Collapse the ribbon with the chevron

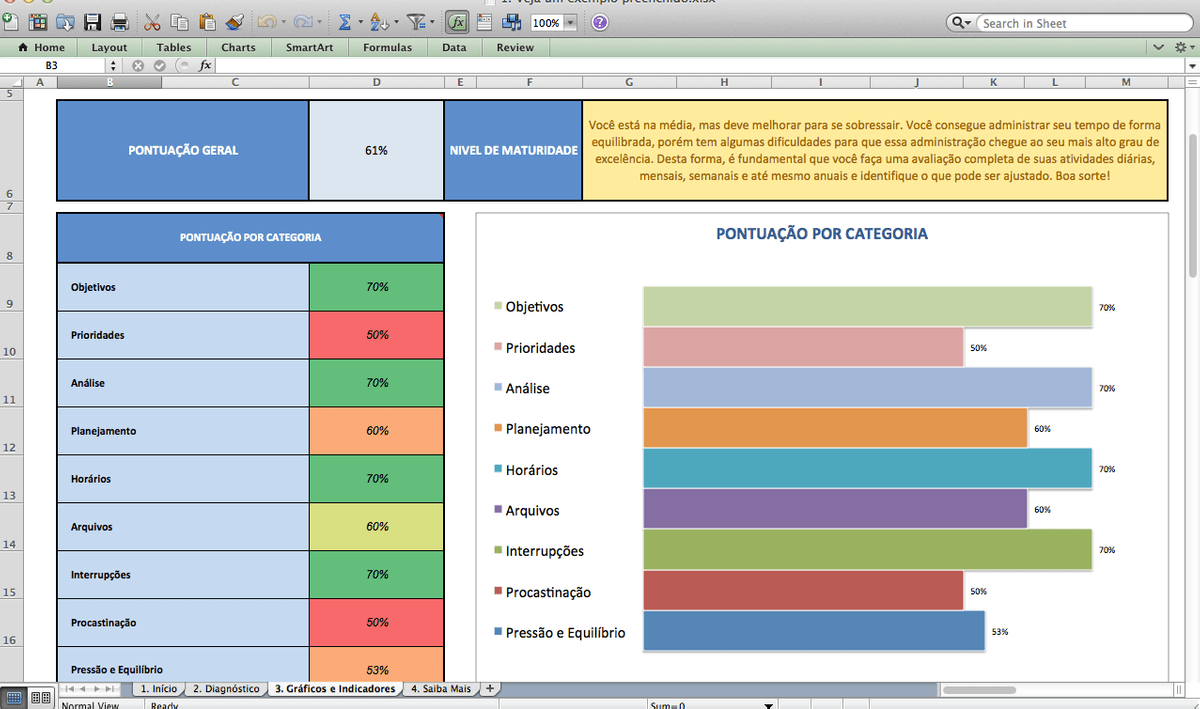[1159, 47]
